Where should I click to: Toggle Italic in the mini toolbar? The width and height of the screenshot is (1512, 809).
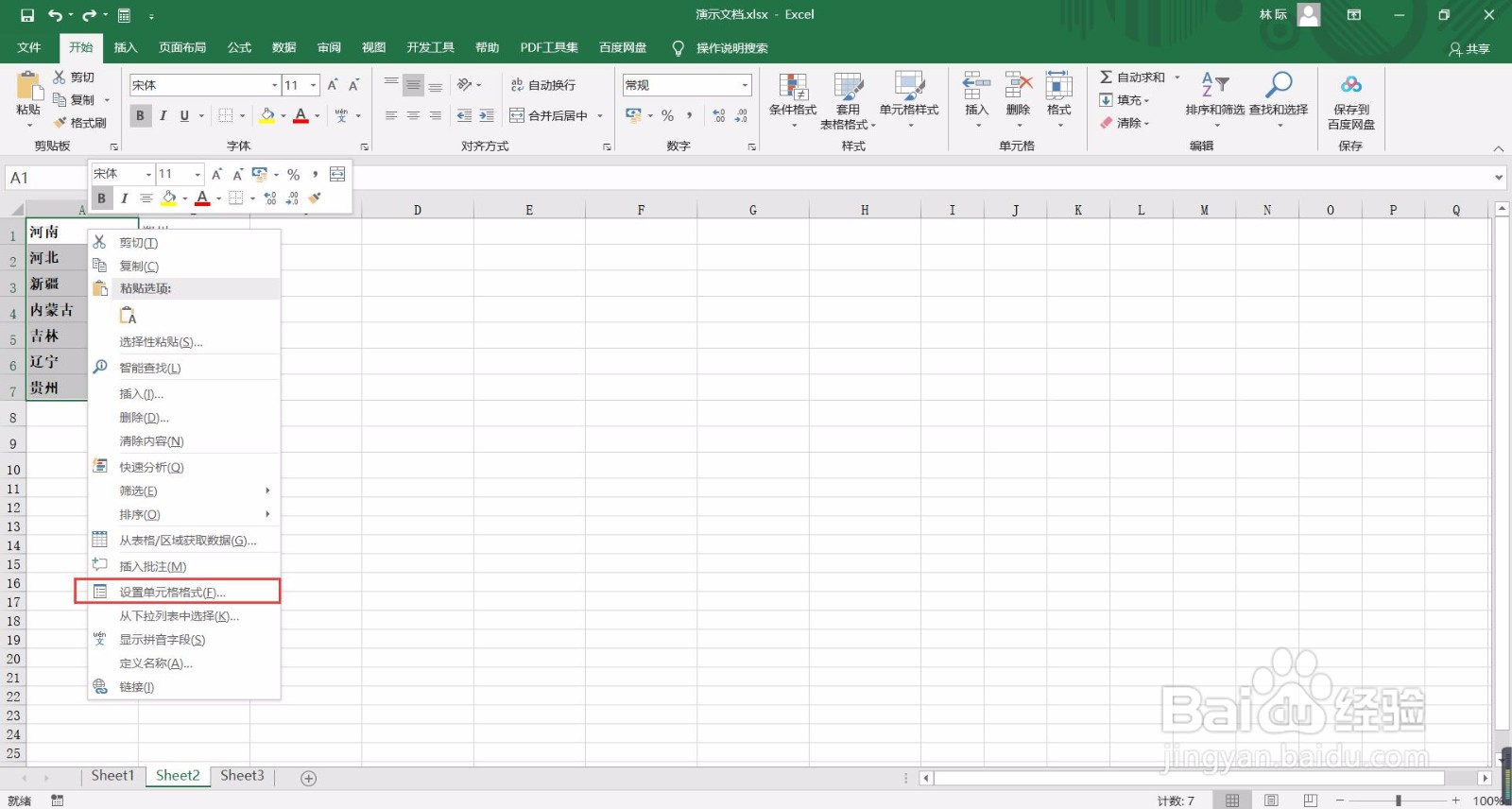124,198
